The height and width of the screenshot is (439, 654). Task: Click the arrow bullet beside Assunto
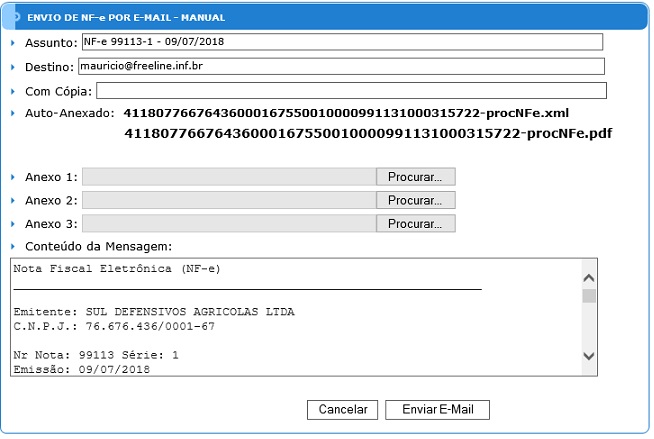coord(13,43)
